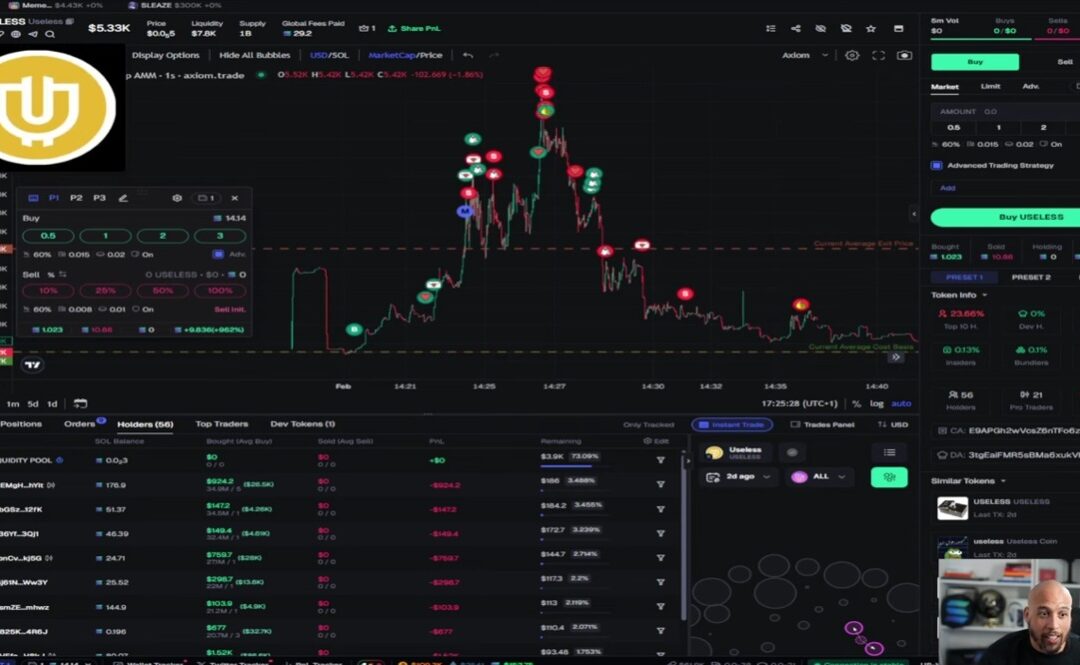Close the floating instant trade panel

234,198
